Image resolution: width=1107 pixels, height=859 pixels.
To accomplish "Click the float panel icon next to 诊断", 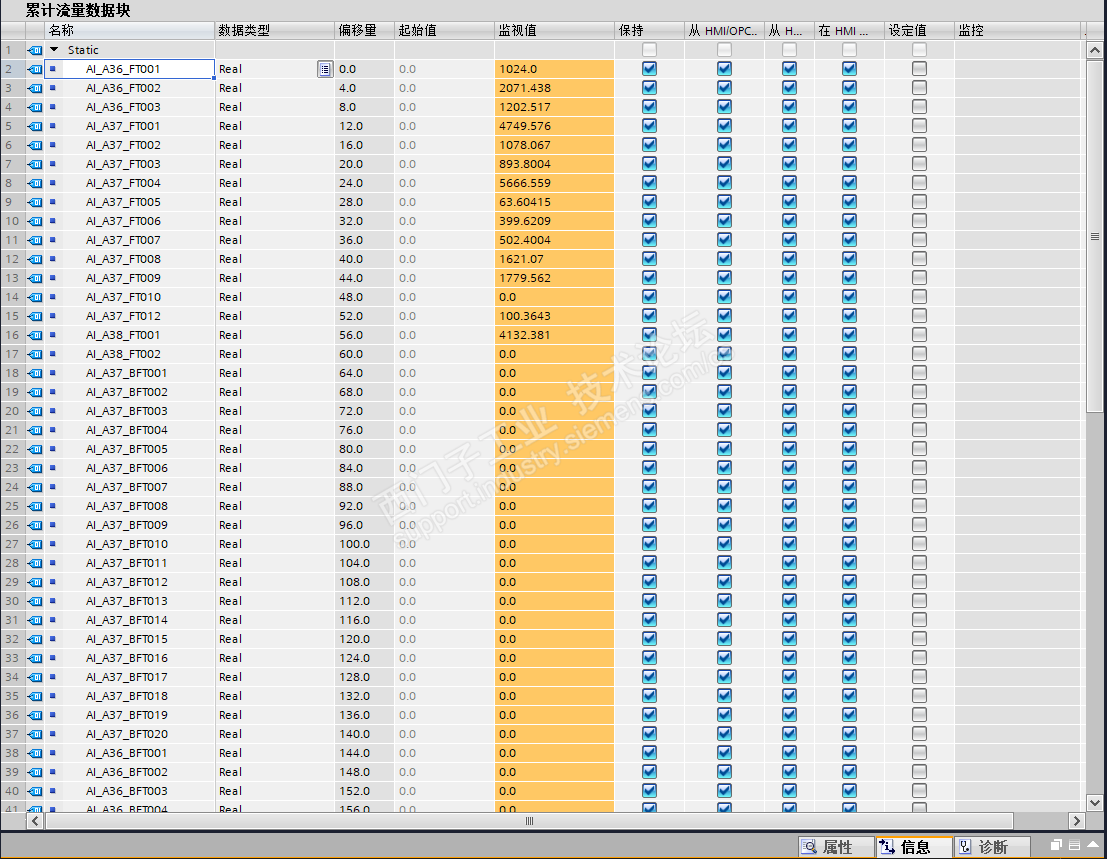I will [1056, 845].
